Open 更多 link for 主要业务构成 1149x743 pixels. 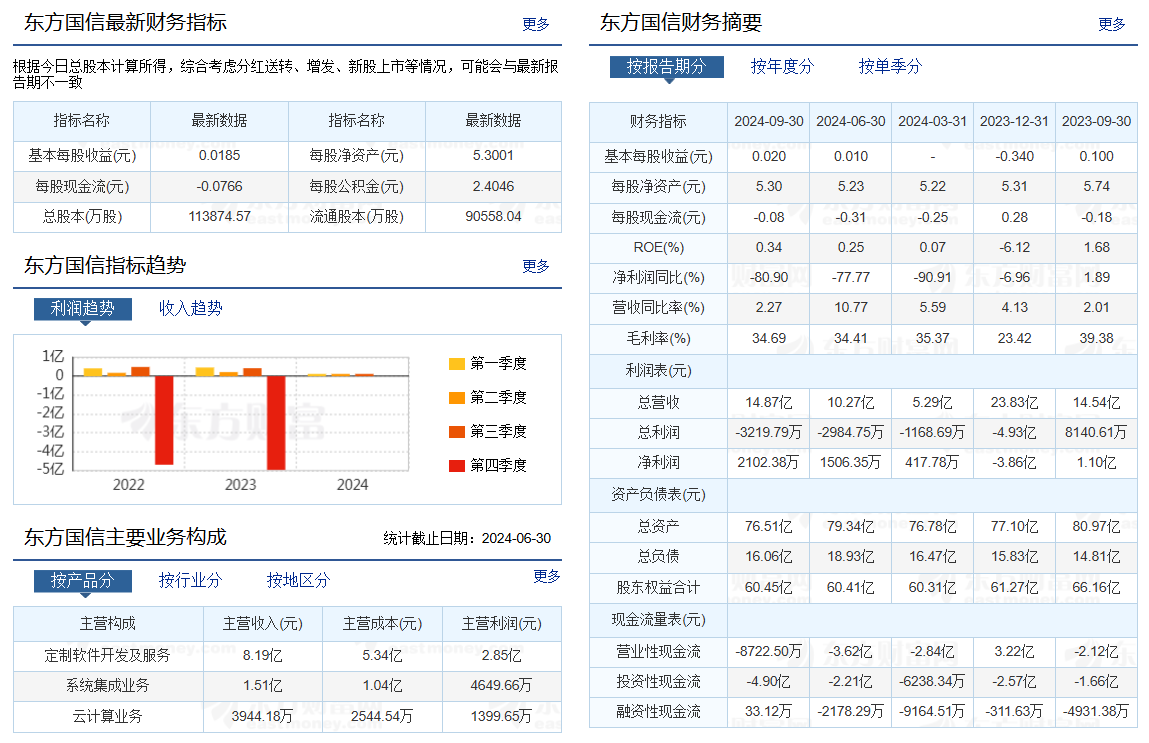point(547,577)
